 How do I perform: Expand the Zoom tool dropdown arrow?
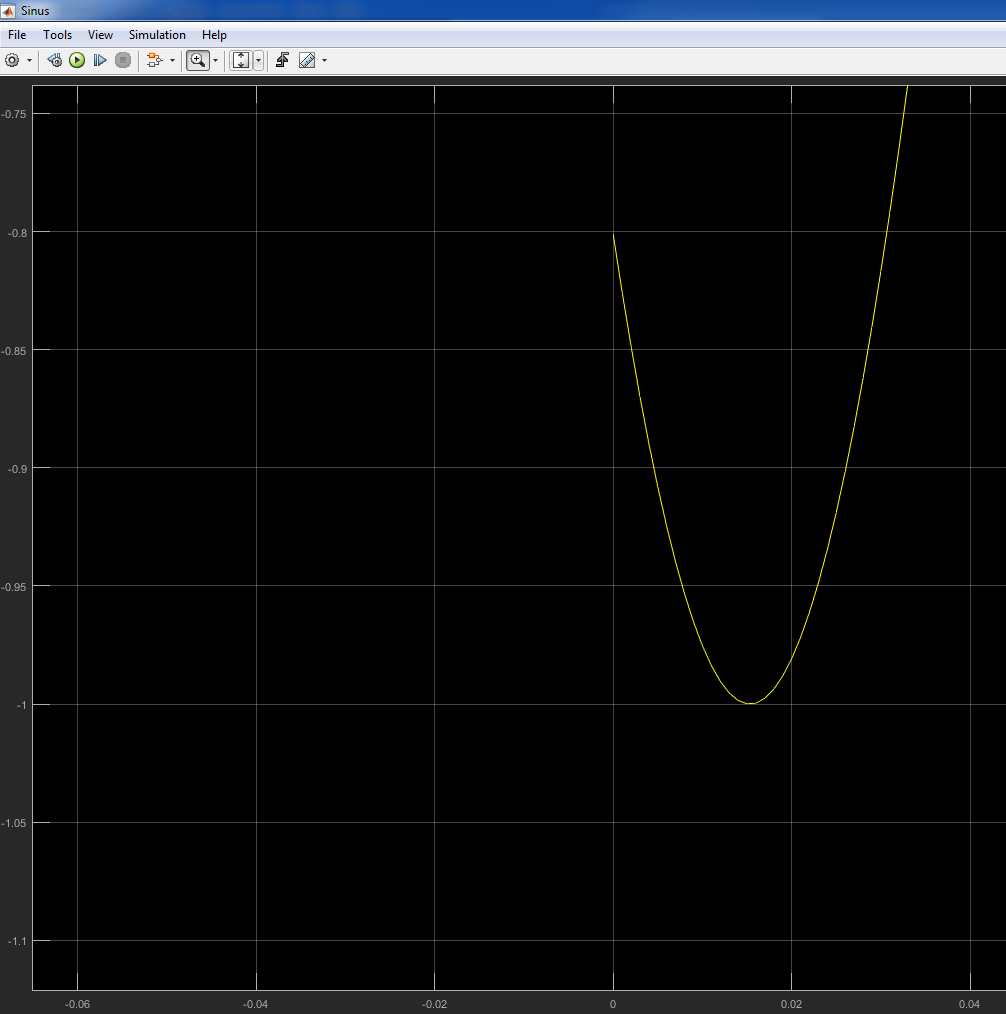pyautogui.click(x=215, y=60)
